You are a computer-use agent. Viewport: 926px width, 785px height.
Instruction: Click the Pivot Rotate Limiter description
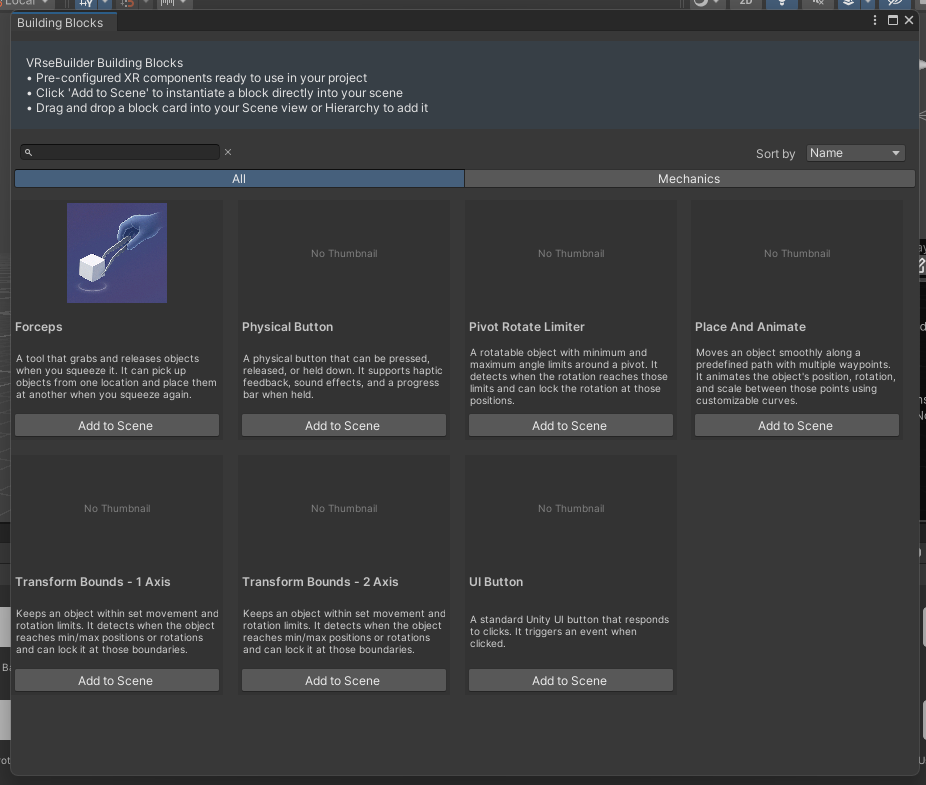point(569,376)
